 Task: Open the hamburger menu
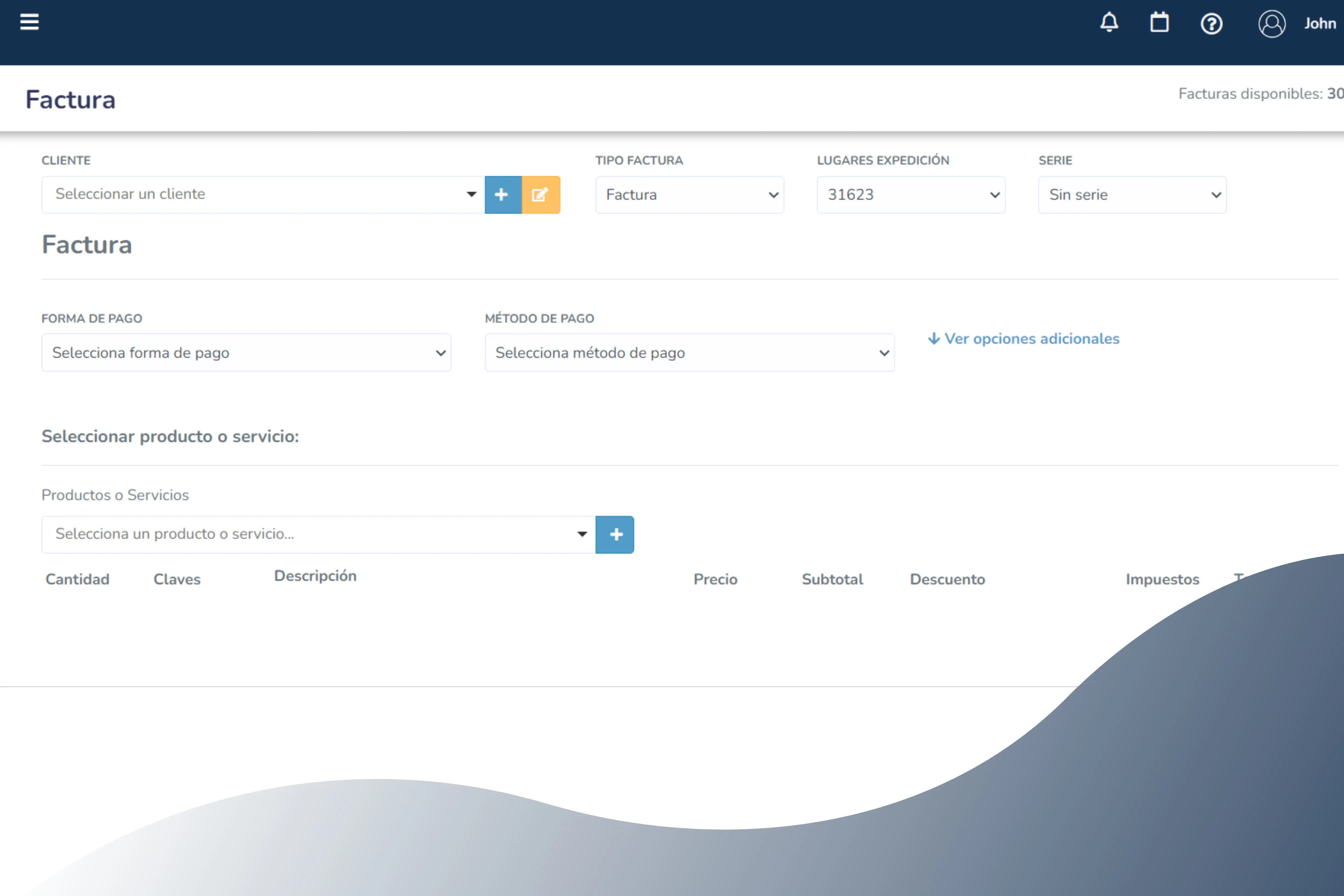click(30, 22)
